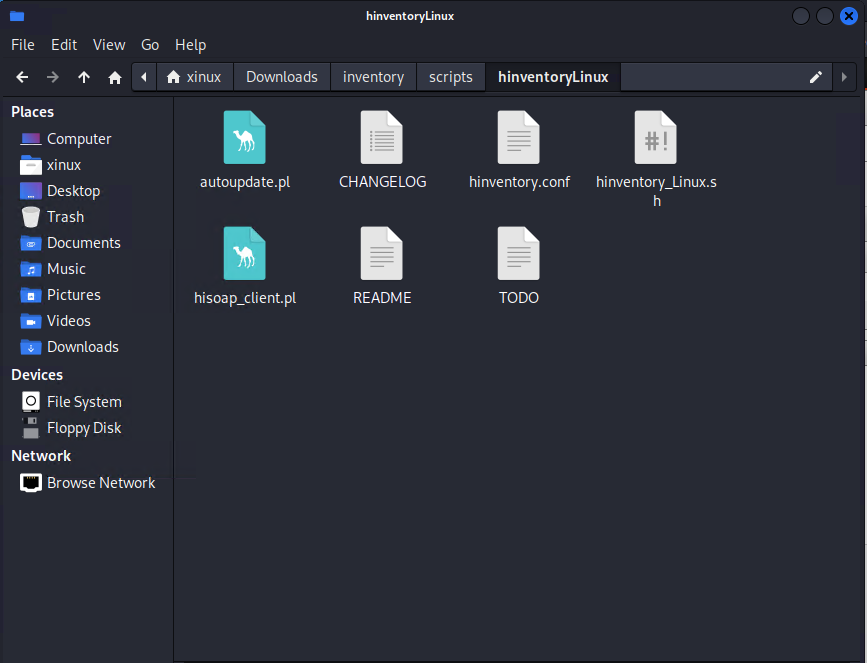This screenshot has width=867, height=663.
Task: Navigate to parent folder with up arrow
Action: pyautogui.click(x=84, y=77)
